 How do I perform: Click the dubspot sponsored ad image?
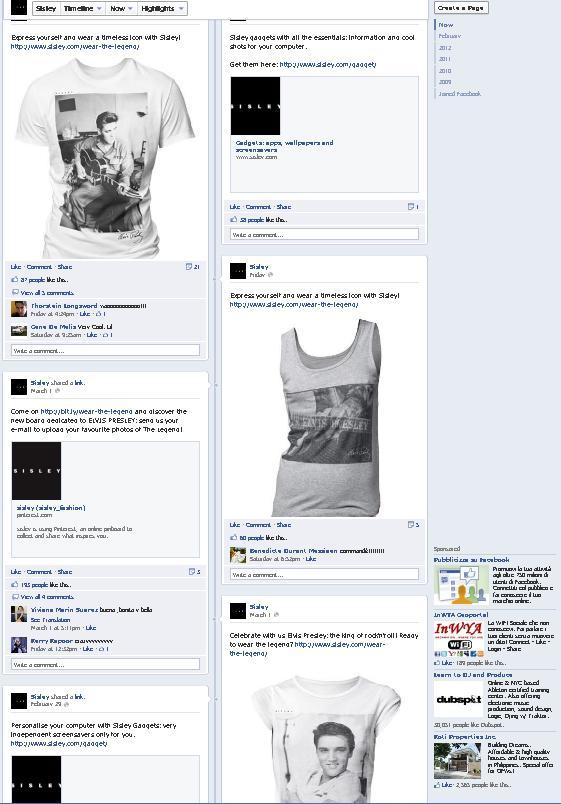(x=458, y=699)
